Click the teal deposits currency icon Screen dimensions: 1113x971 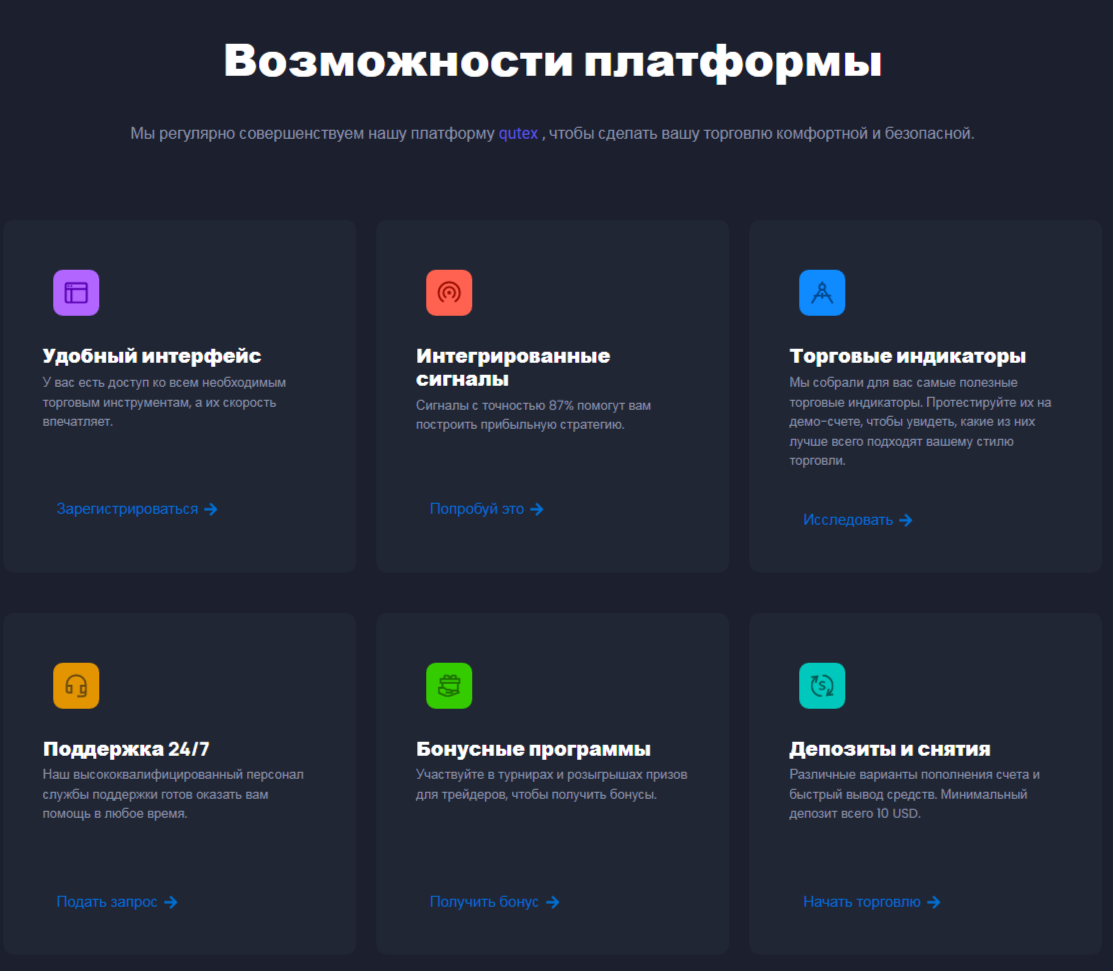tap(822, 685)
